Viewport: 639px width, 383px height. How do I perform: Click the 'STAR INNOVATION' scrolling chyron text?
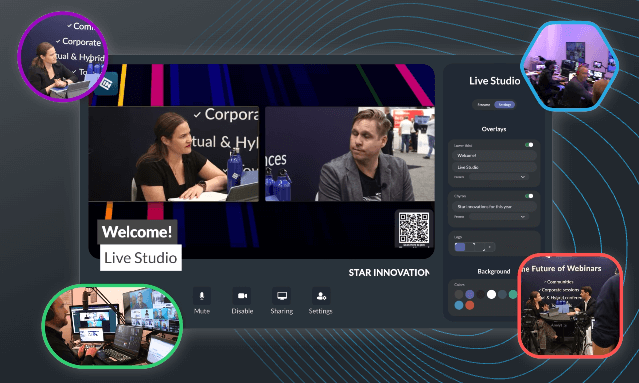pyautogui.click(x=389, y=273)
